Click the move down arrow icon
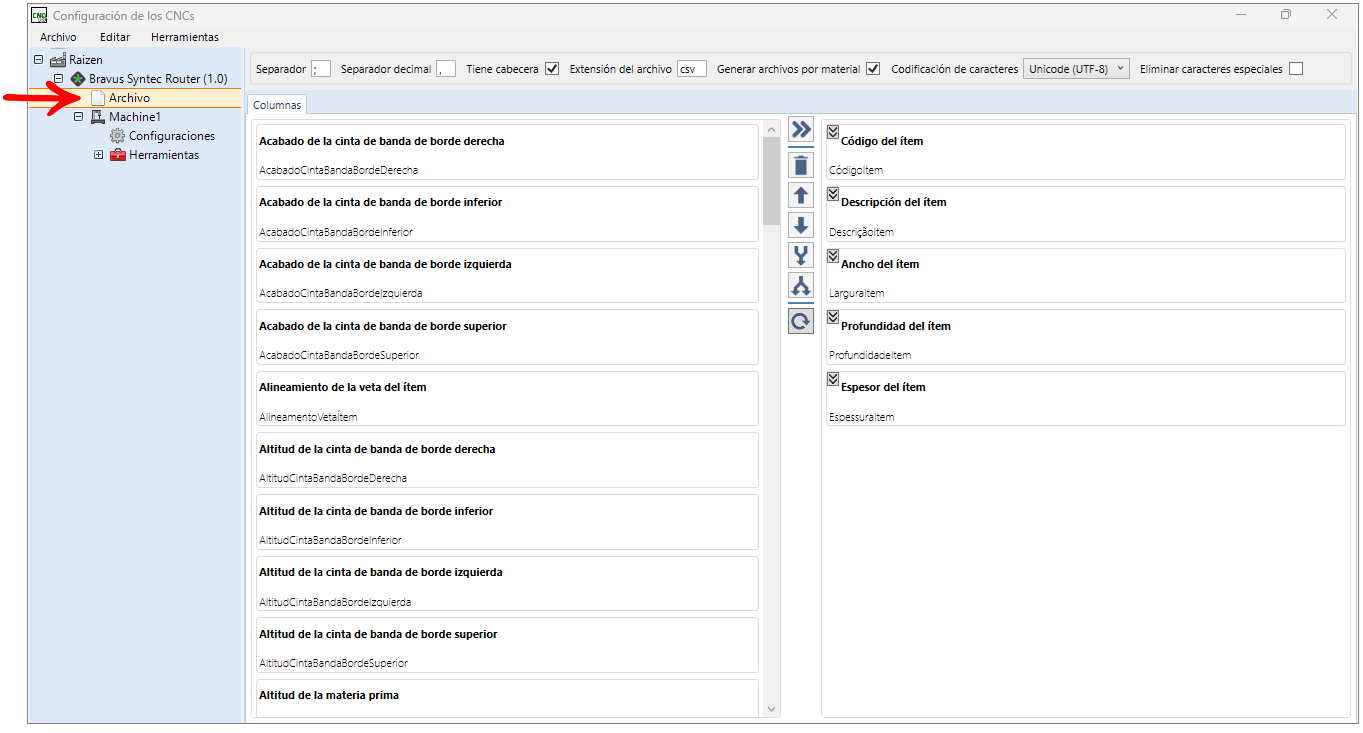The height and width of the screenshot is (733, 1363). [x=800, y=225]
